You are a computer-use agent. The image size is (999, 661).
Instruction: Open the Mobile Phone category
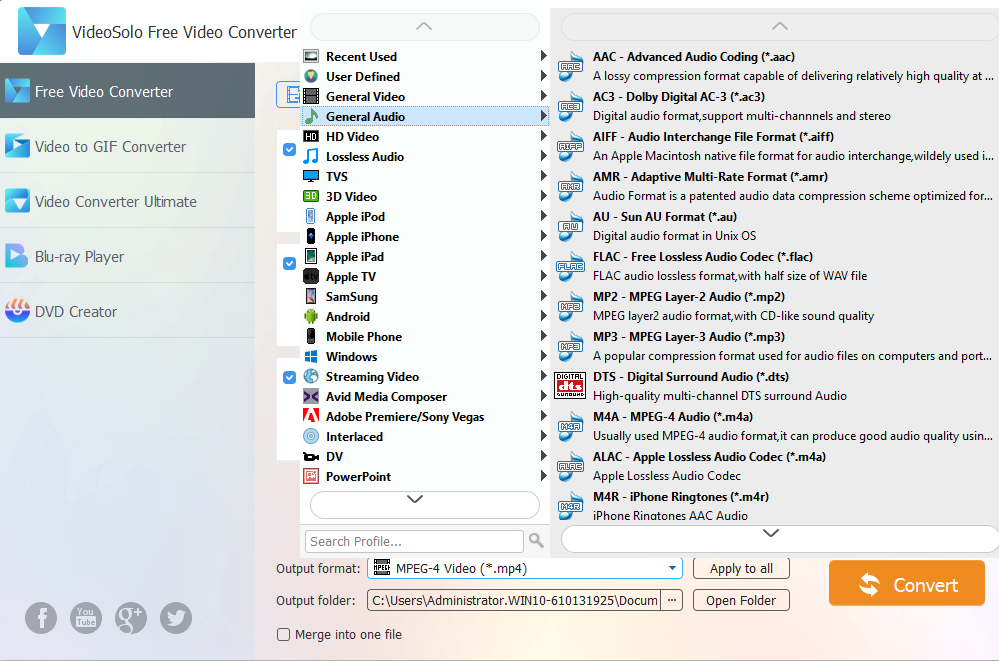[x=424, y=337]
